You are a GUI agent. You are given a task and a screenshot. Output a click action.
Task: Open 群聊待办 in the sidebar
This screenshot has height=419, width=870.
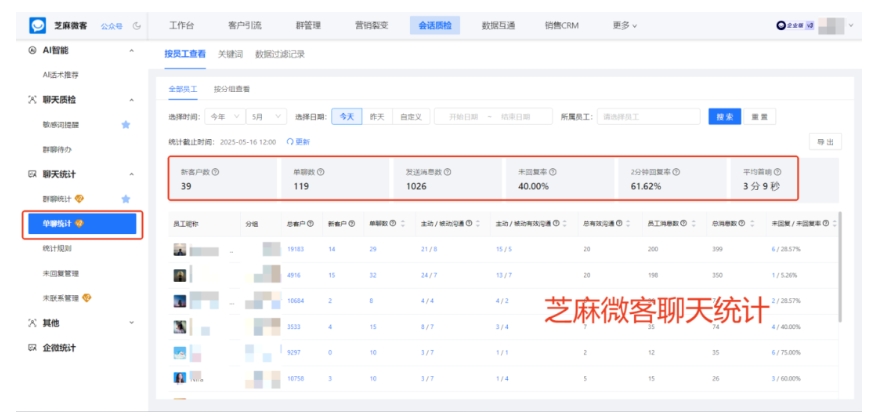[x=57, y=149]
